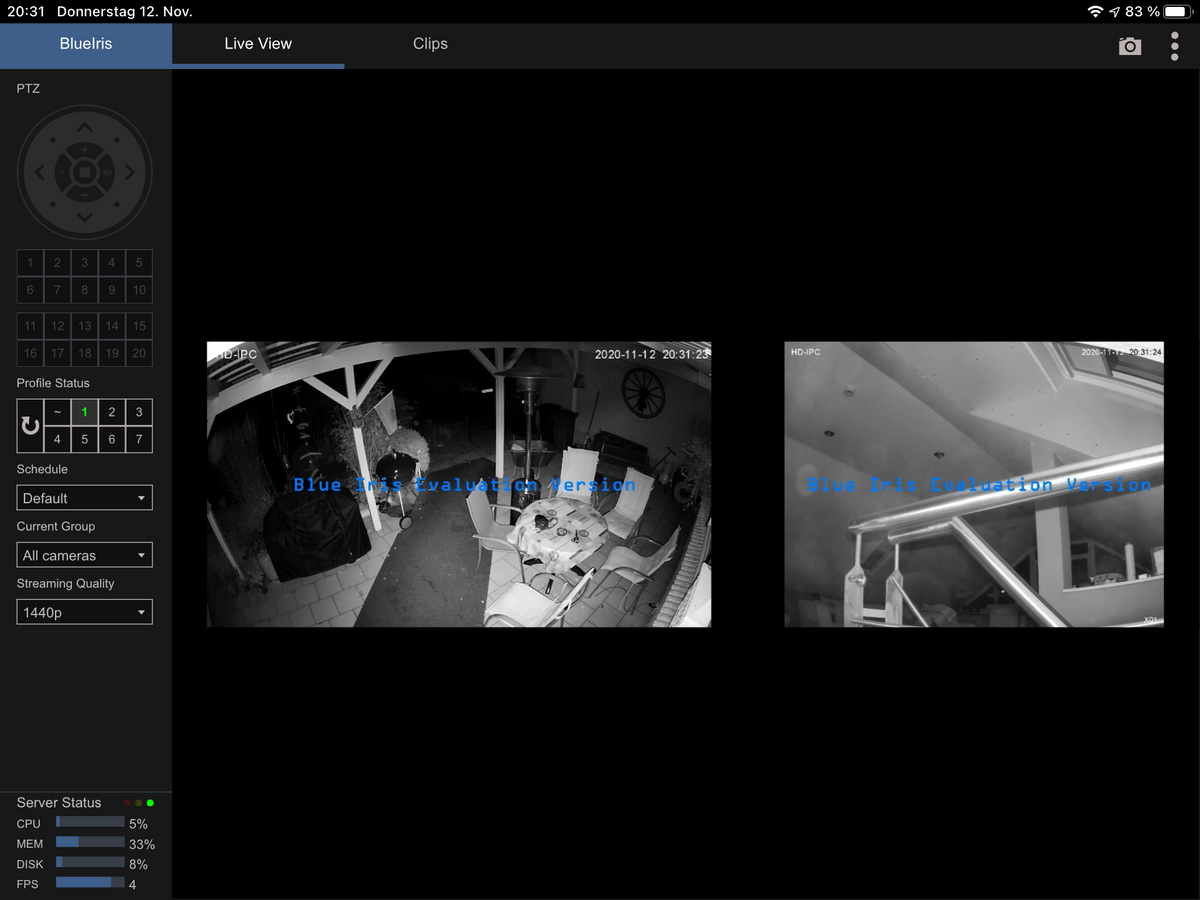This screenshot has height=900, width=1200.
Task: Pan camera right with PTZ right arrow
Action: tap(130, 173)
